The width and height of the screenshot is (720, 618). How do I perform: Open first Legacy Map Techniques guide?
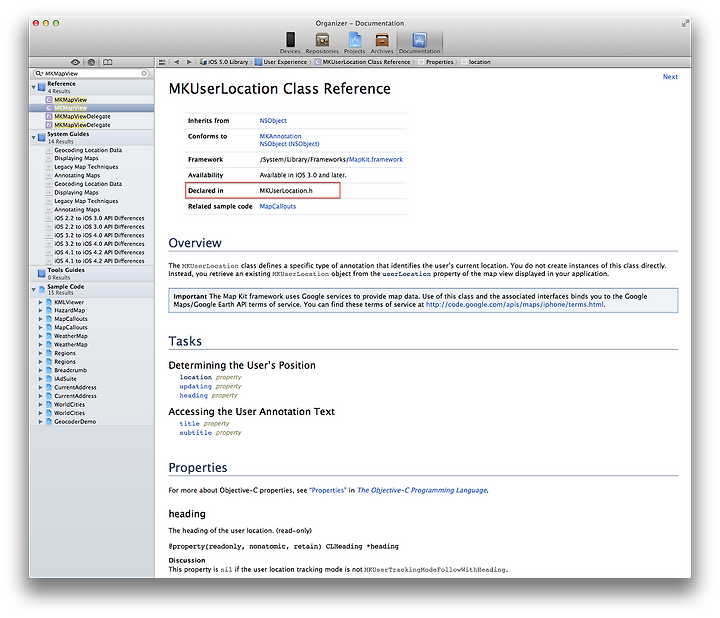click(x=86, y=167)
